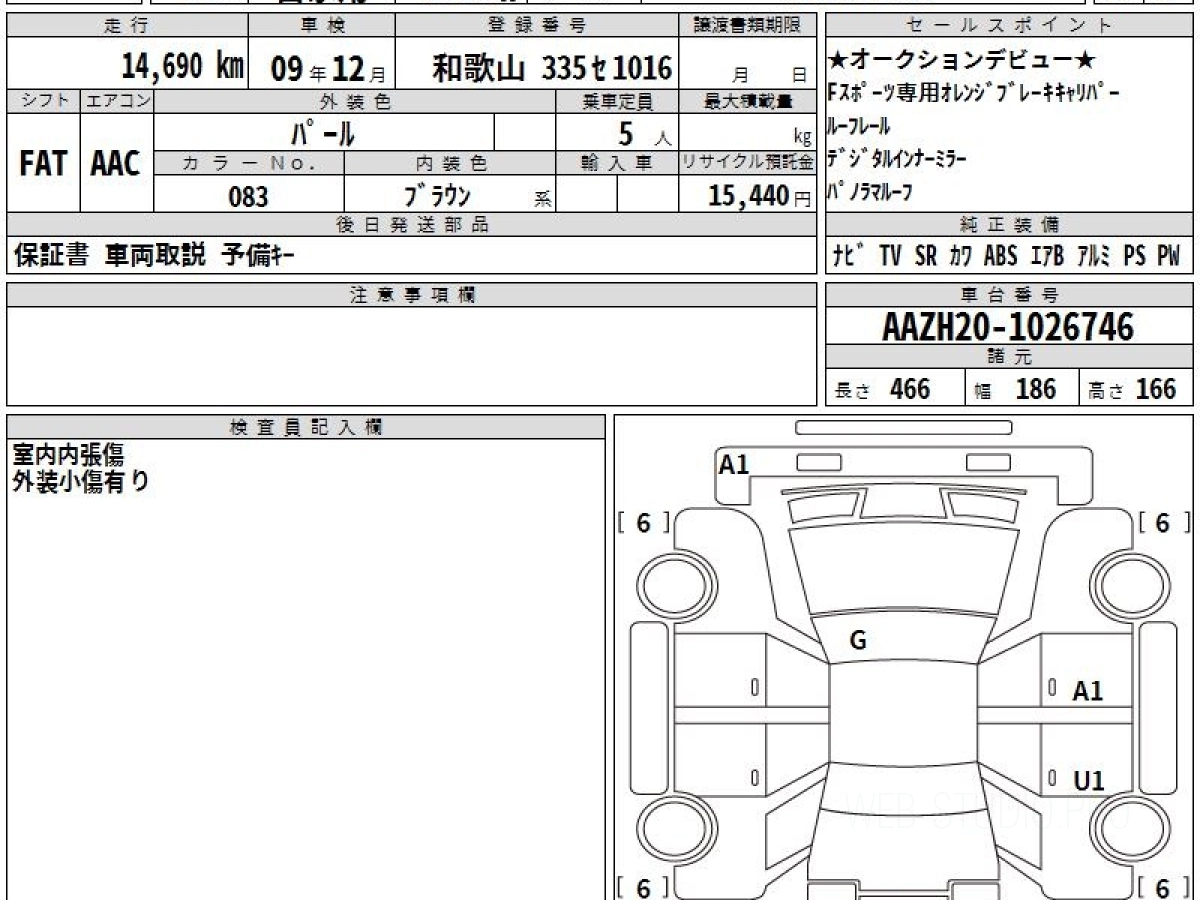The image size is (1200, 900).
Task: Click inspector note 外装小傷有り
Action: (80, 482)
